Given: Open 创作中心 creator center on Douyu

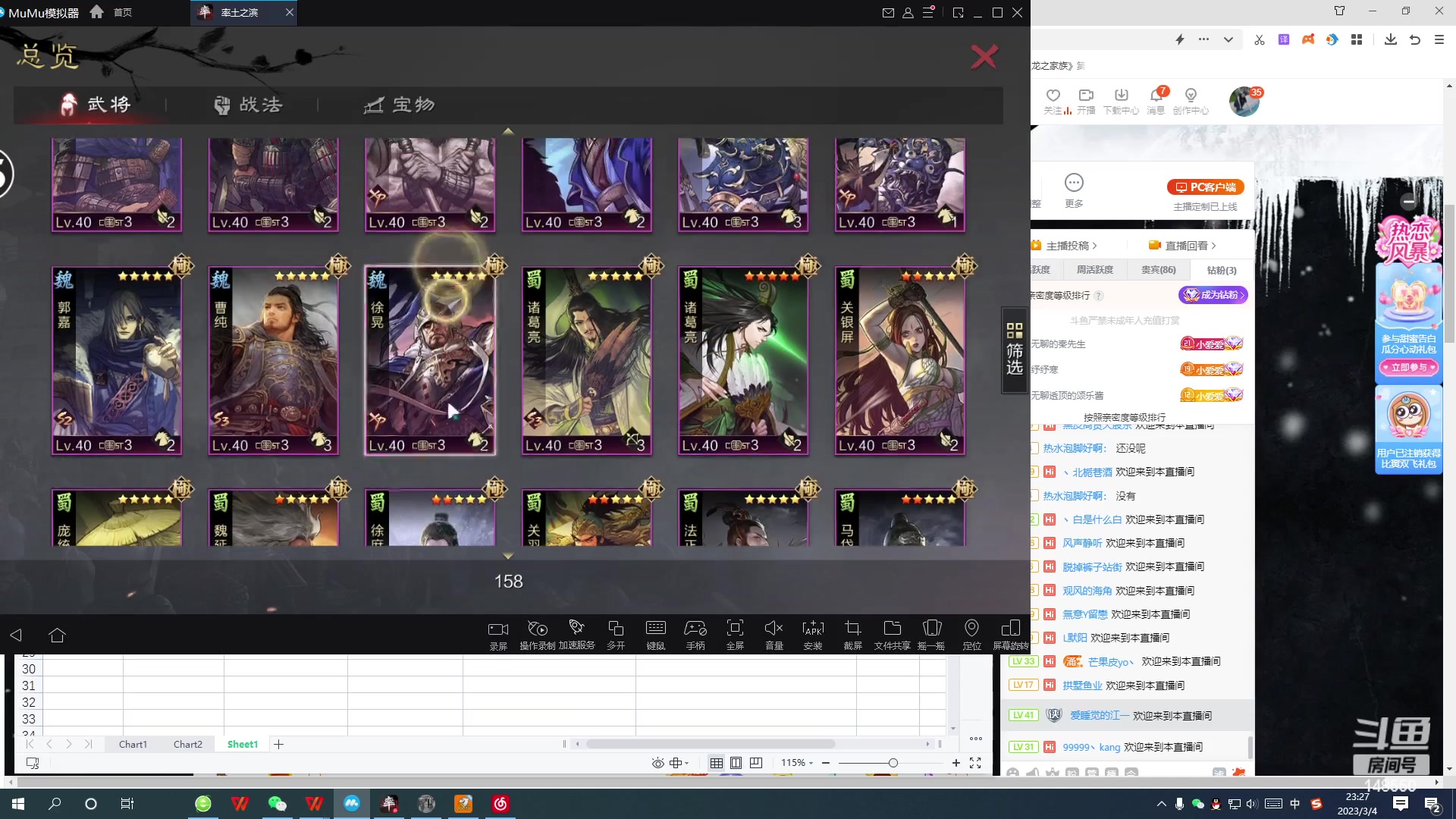Looking at the screenshot, I should click(1191, 101).
